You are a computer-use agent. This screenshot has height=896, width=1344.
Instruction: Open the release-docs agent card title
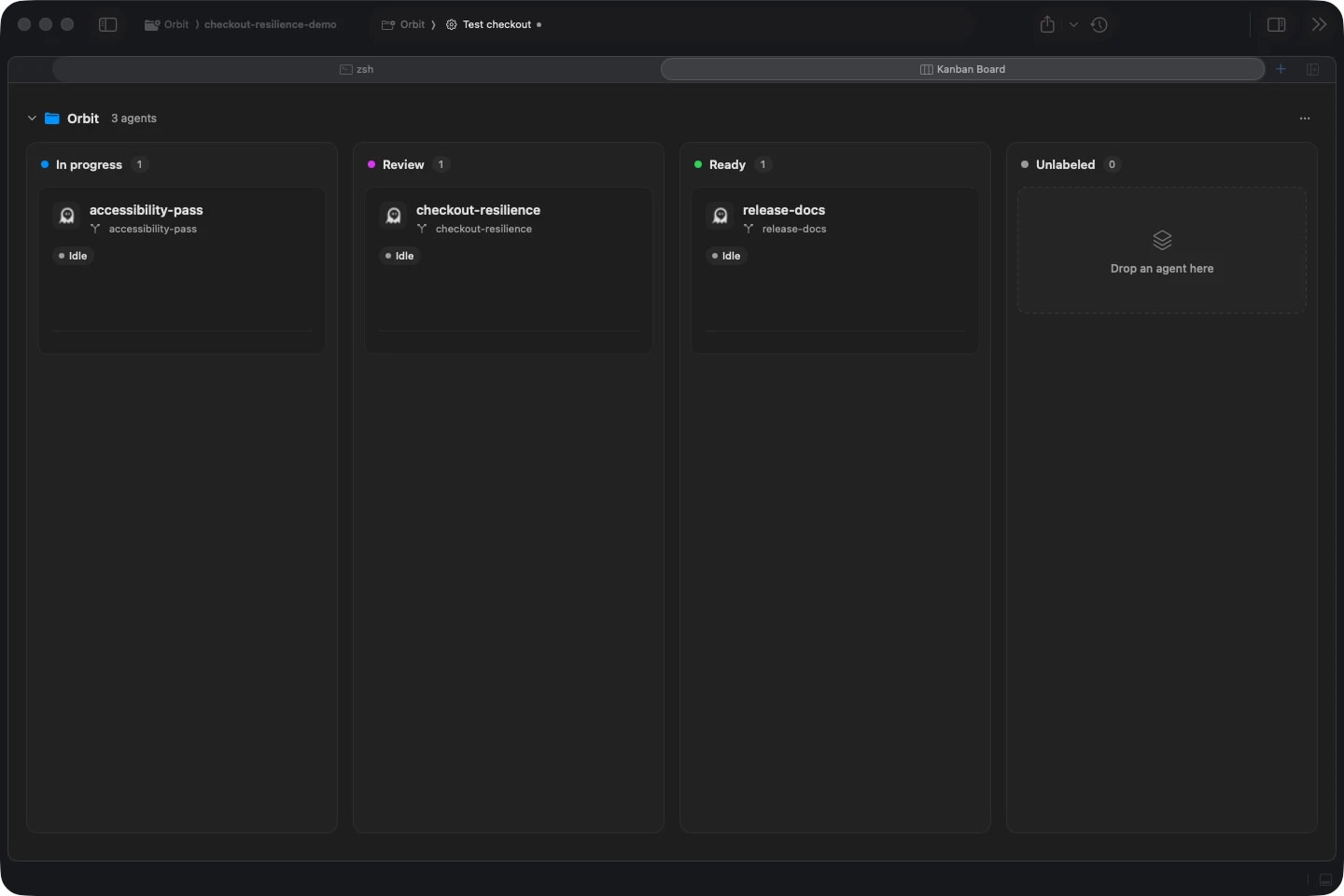tap(784, 210)
